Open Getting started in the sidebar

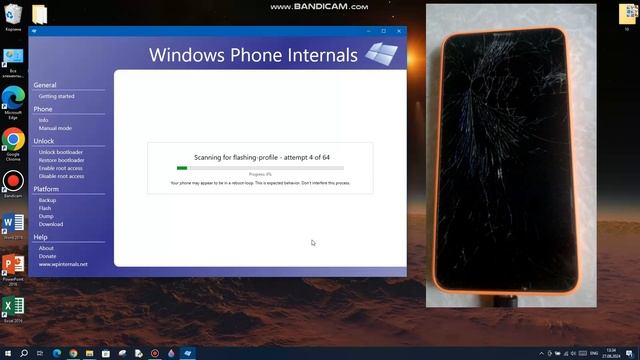56,96
